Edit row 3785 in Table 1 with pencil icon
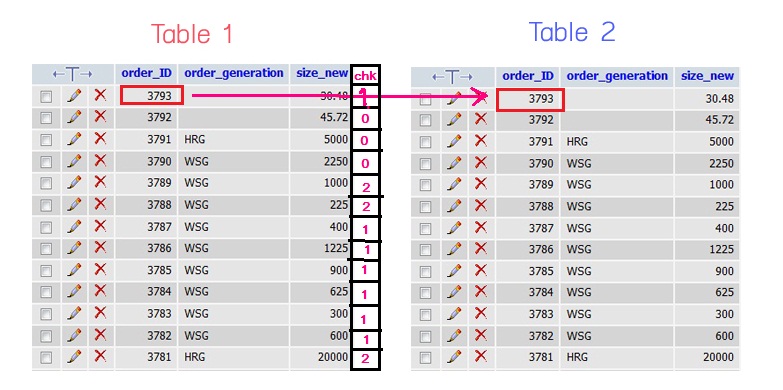The image size is (783, 390). [x=74, y=270]
